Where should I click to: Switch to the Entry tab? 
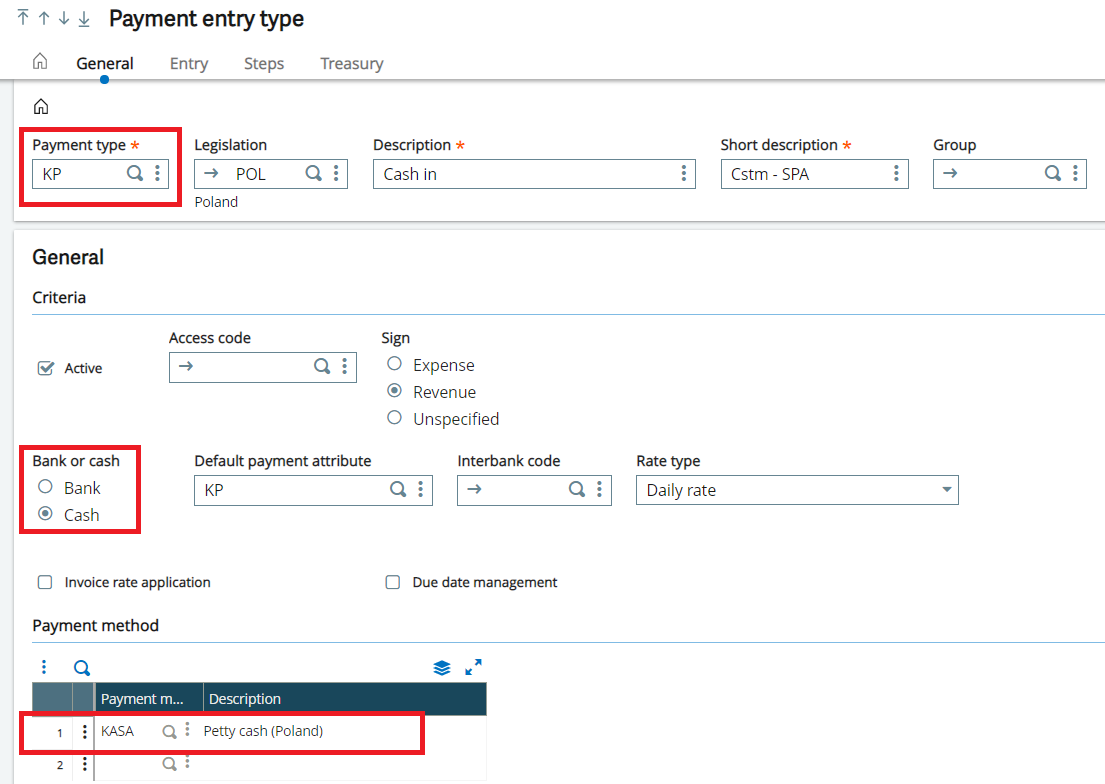coord(188,63)
